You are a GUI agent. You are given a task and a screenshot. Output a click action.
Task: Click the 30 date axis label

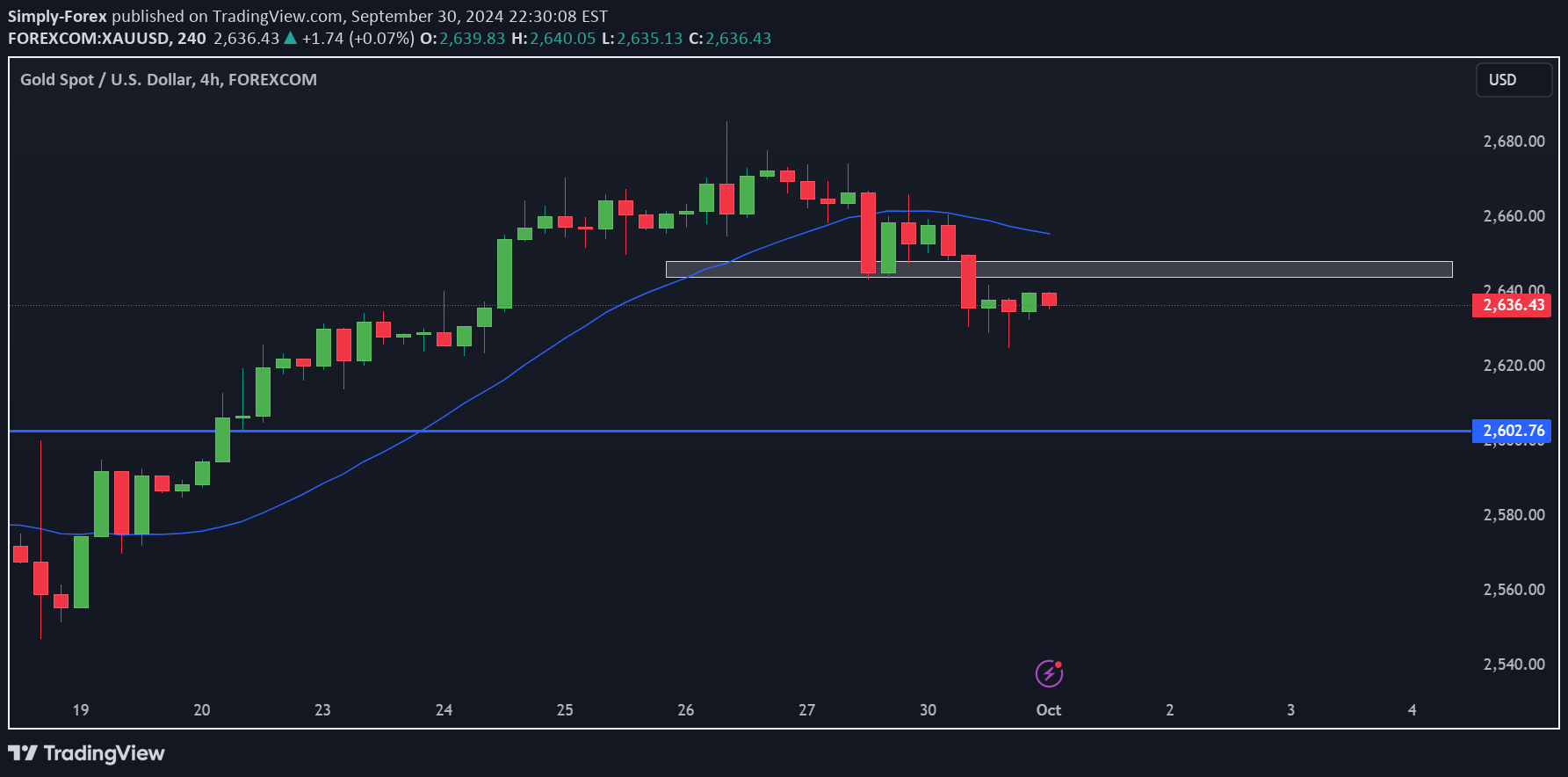click(x=929, y=710)
